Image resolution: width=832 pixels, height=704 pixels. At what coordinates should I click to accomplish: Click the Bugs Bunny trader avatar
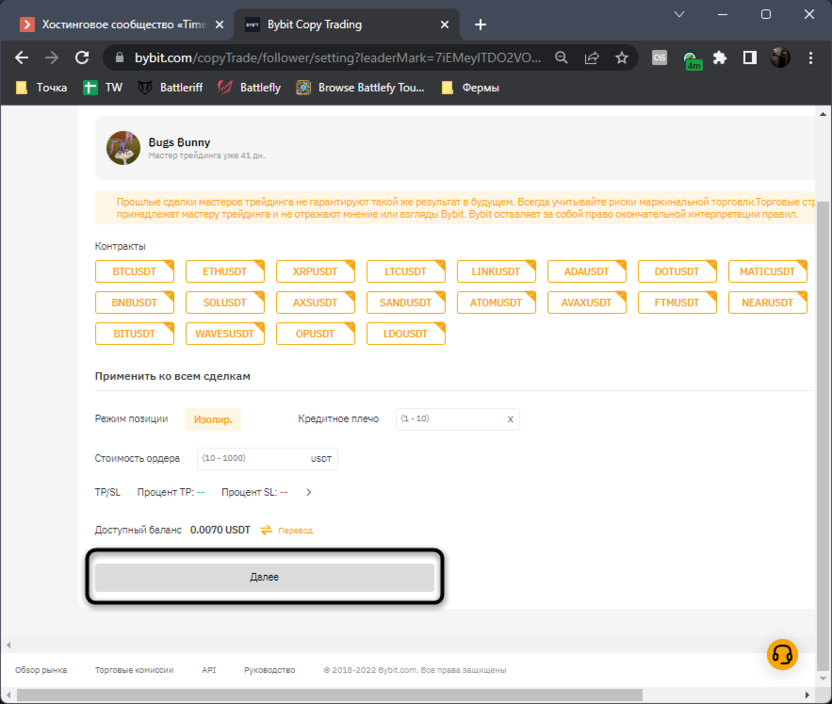pyautogui.click(x=123, y=147)
